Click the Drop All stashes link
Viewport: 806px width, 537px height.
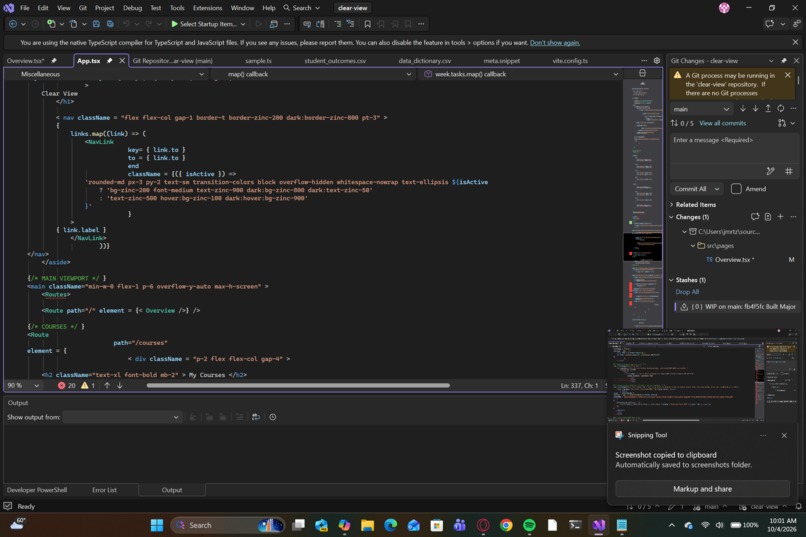(687, 292)
